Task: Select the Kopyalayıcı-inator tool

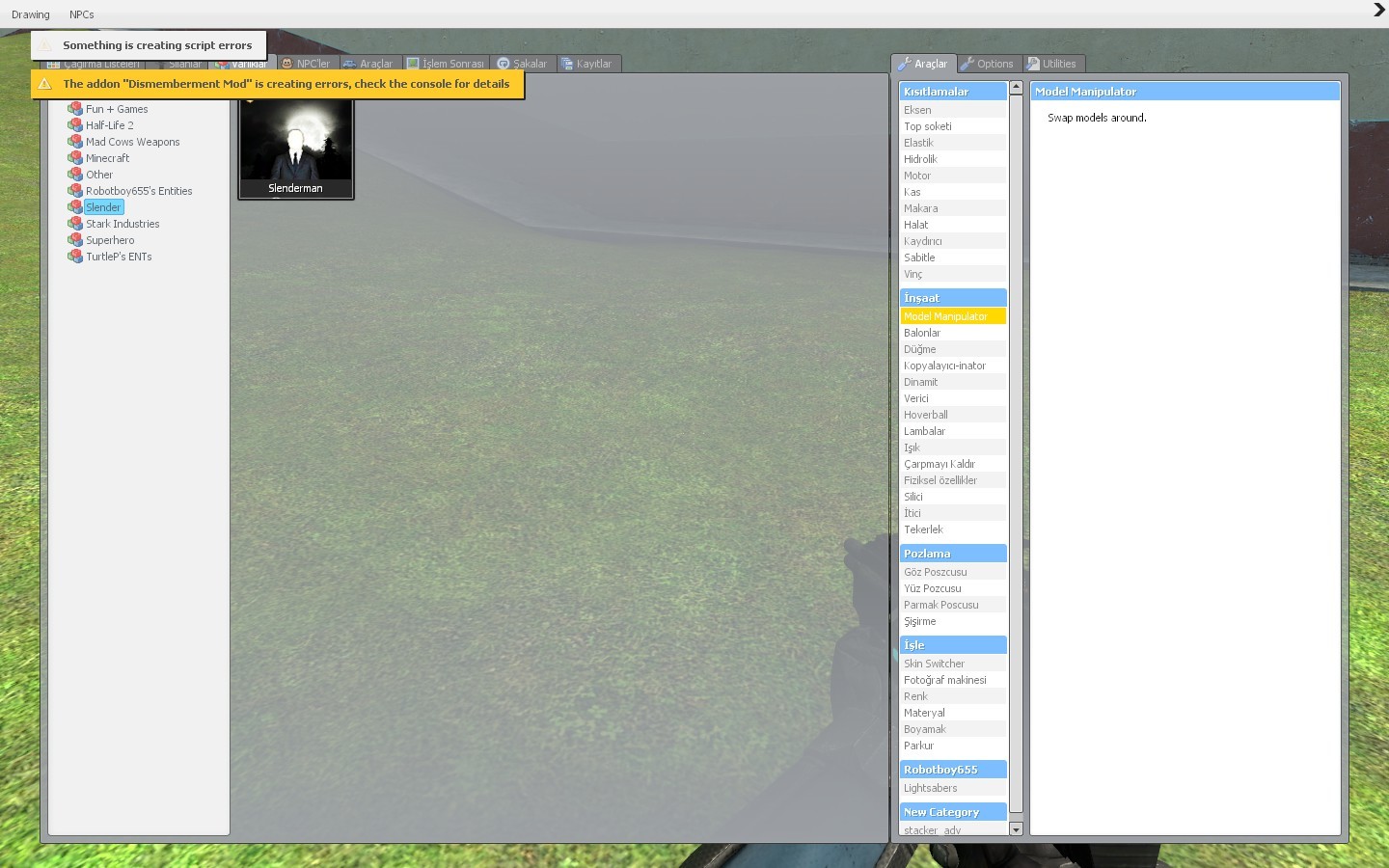Action: point(953,366)
